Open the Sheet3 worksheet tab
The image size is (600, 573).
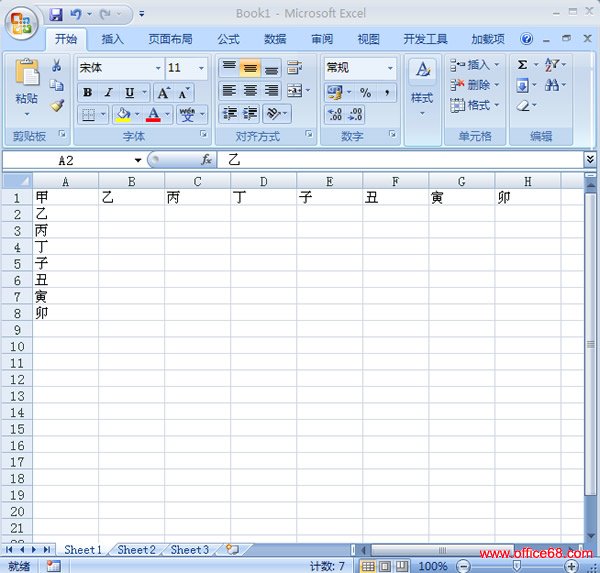pos(190,550)
